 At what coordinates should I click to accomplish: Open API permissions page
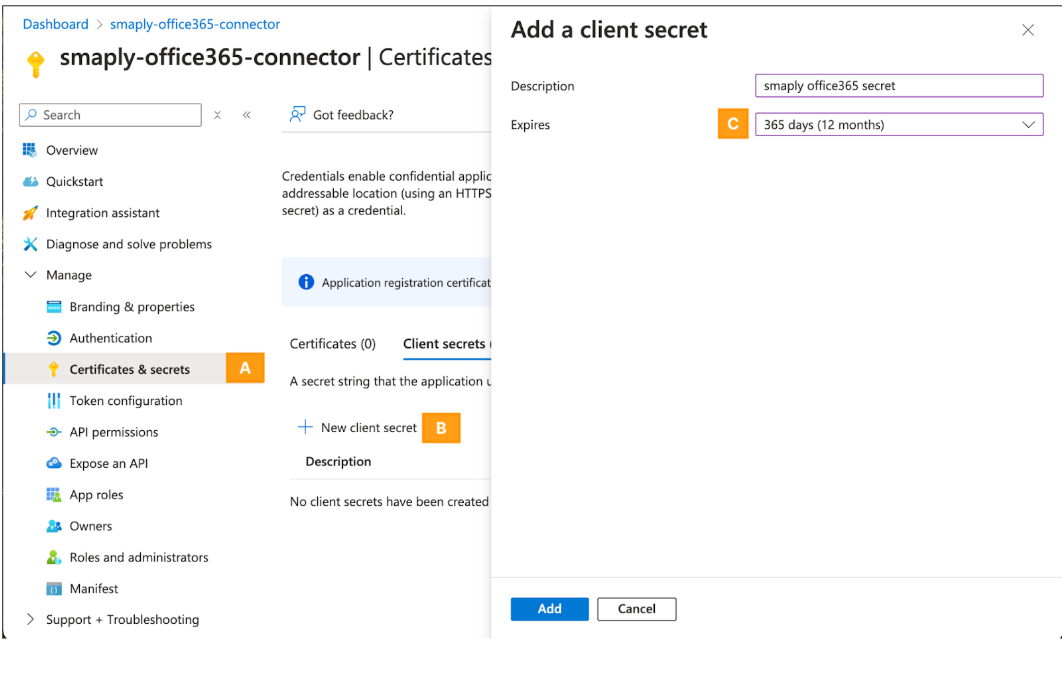(114, 432)
